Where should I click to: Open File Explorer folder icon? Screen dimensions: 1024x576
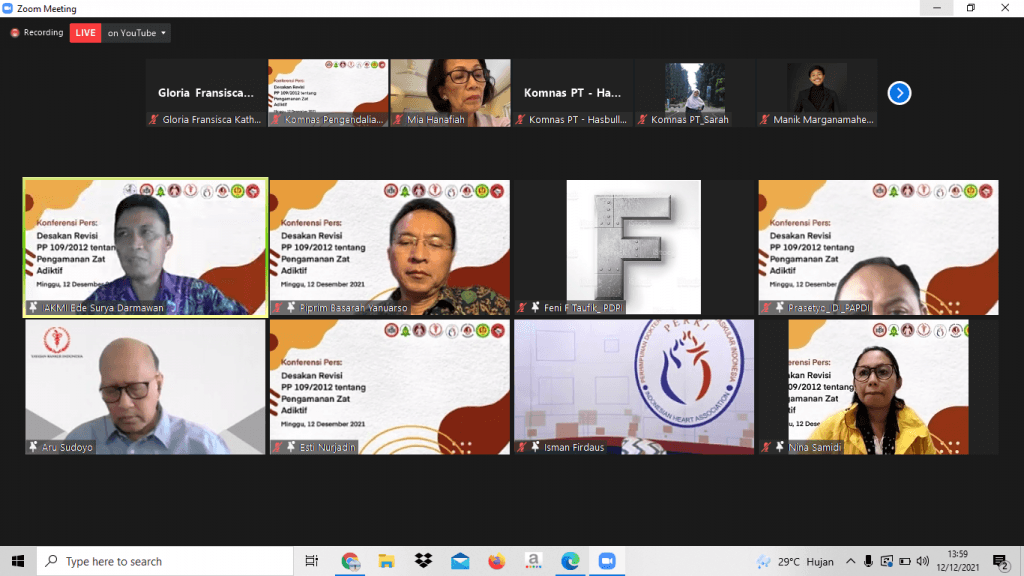click(387, 561)
